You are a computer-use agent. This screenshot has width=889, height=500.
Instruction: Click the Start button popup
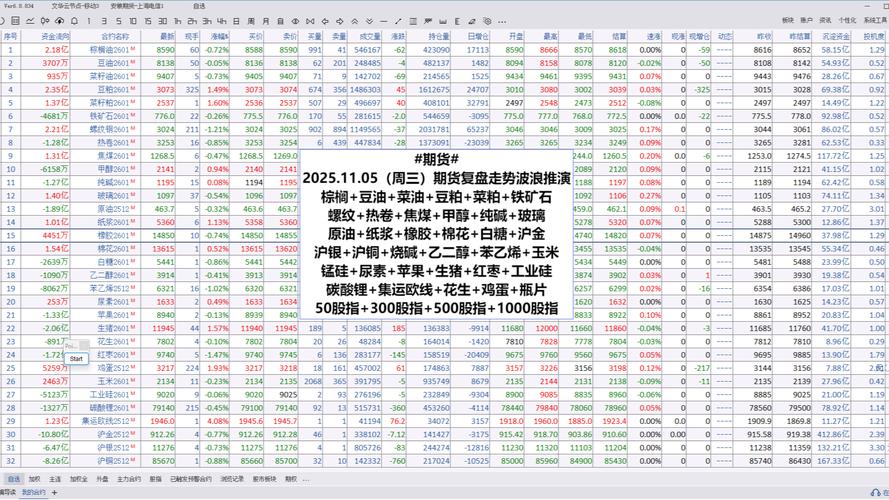pyautogui.click(x=77, y=358)
